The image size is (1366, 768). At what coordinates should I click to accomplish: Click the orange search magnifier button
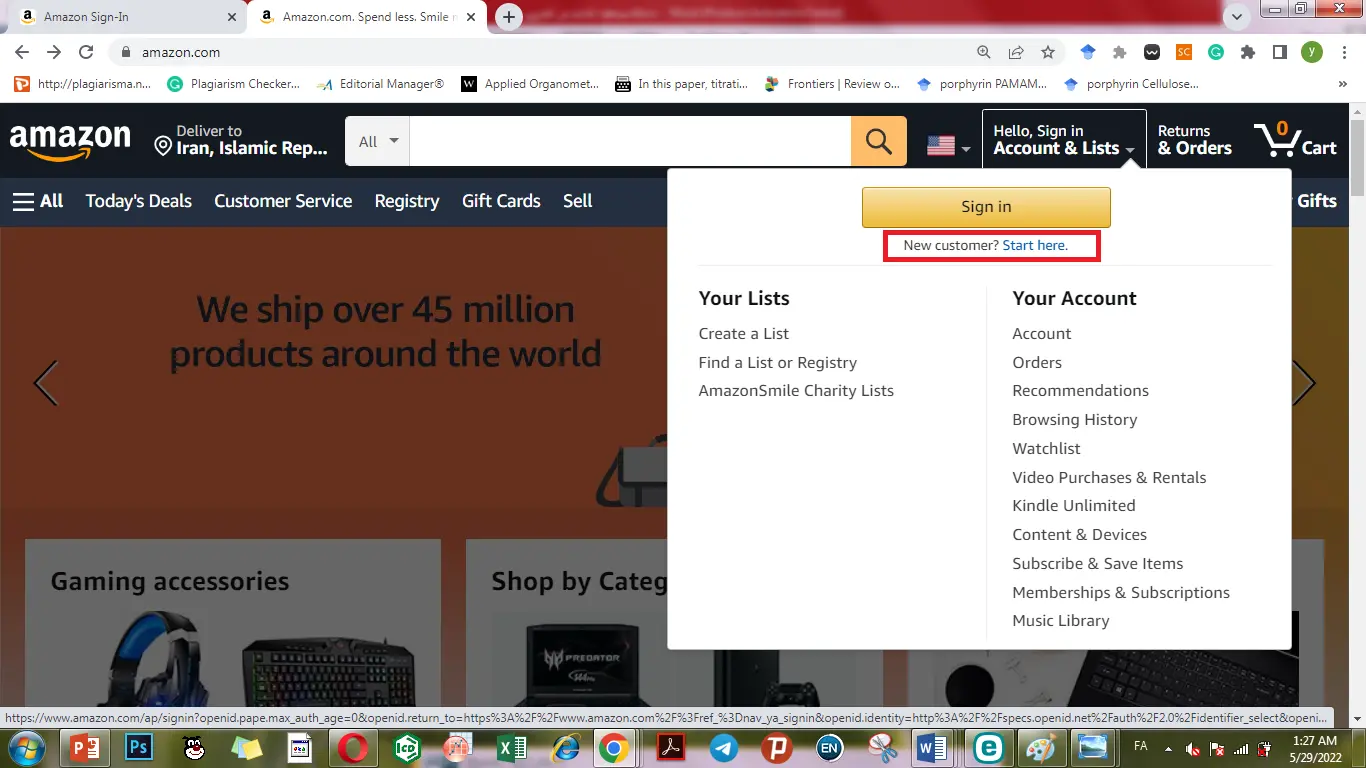click(x=879, y=141)
